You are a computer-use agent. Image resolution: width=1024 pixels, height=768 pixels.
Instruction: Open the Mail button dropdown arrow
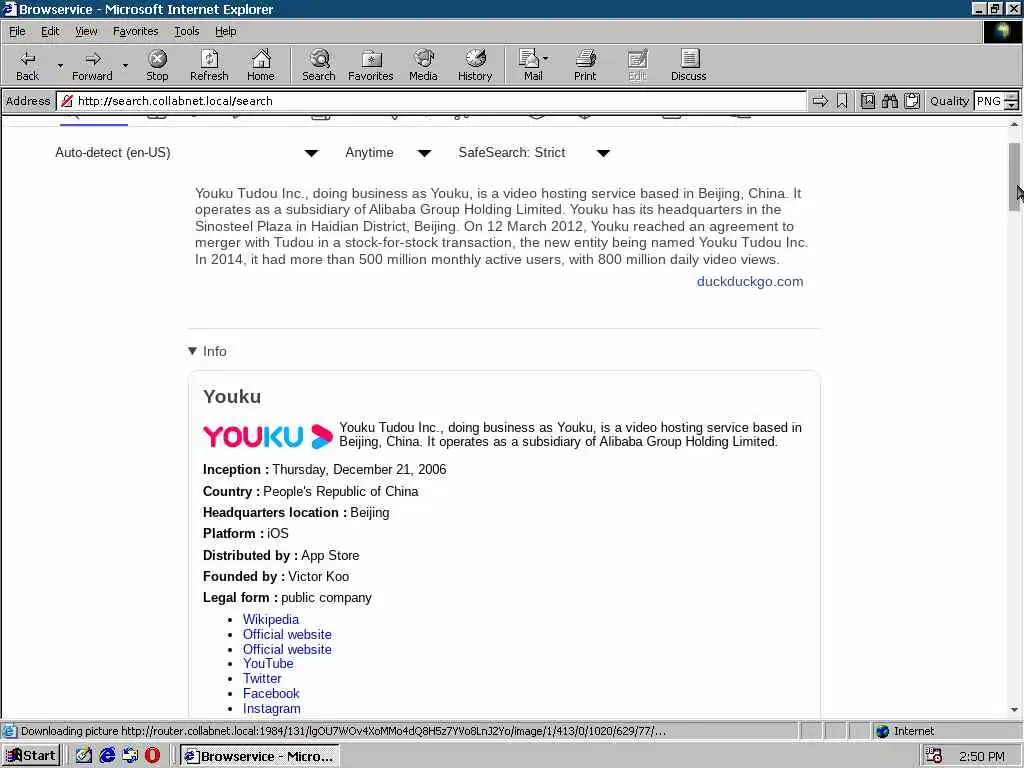545,59
